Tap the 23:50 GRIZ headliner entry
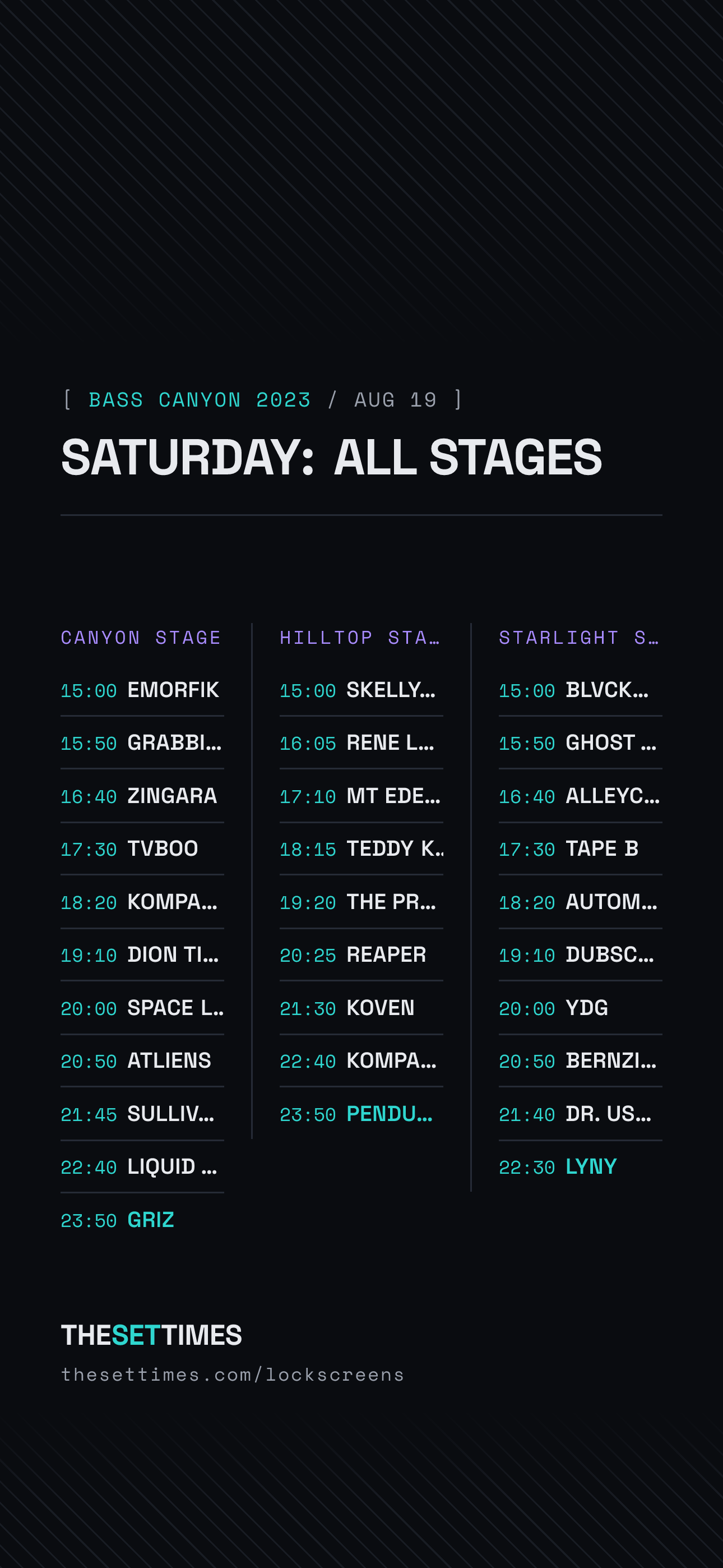 [142, 1220]
